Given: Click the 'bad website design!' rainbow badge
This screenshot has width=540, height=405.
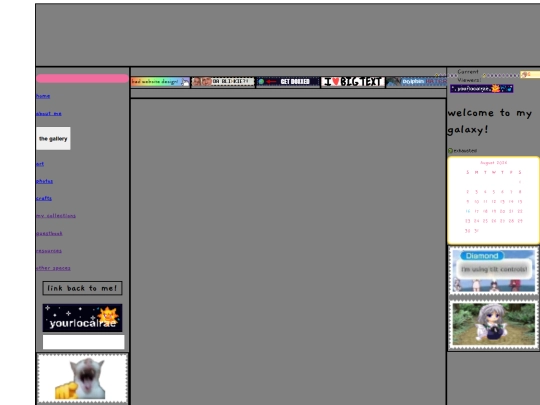Looking at the screenshot, I should [160, 82].
